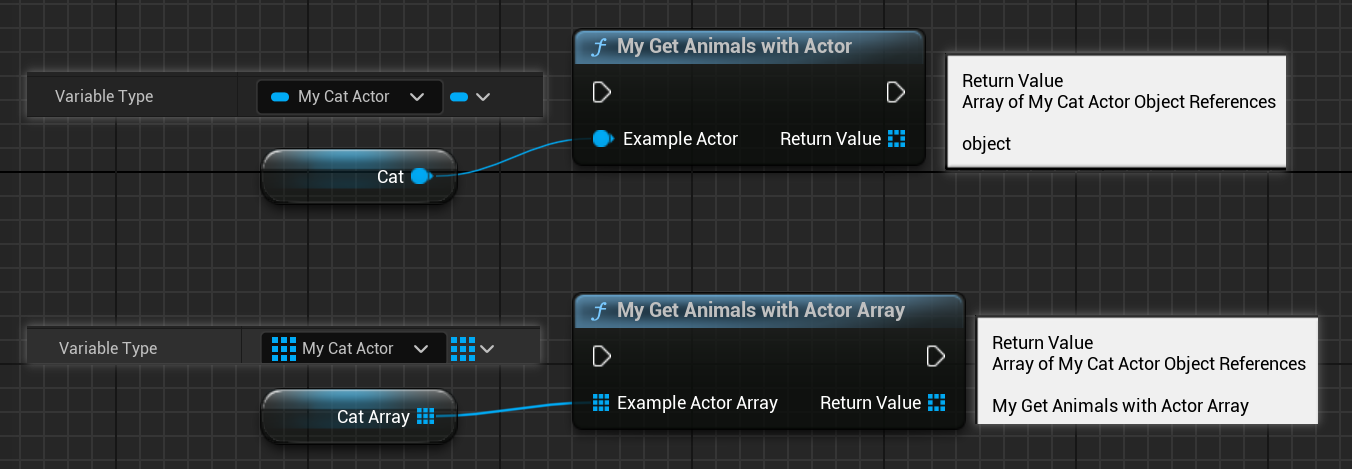Select the My Get Animals with Actor node title
1352x469 pixels.
point(734,46)
